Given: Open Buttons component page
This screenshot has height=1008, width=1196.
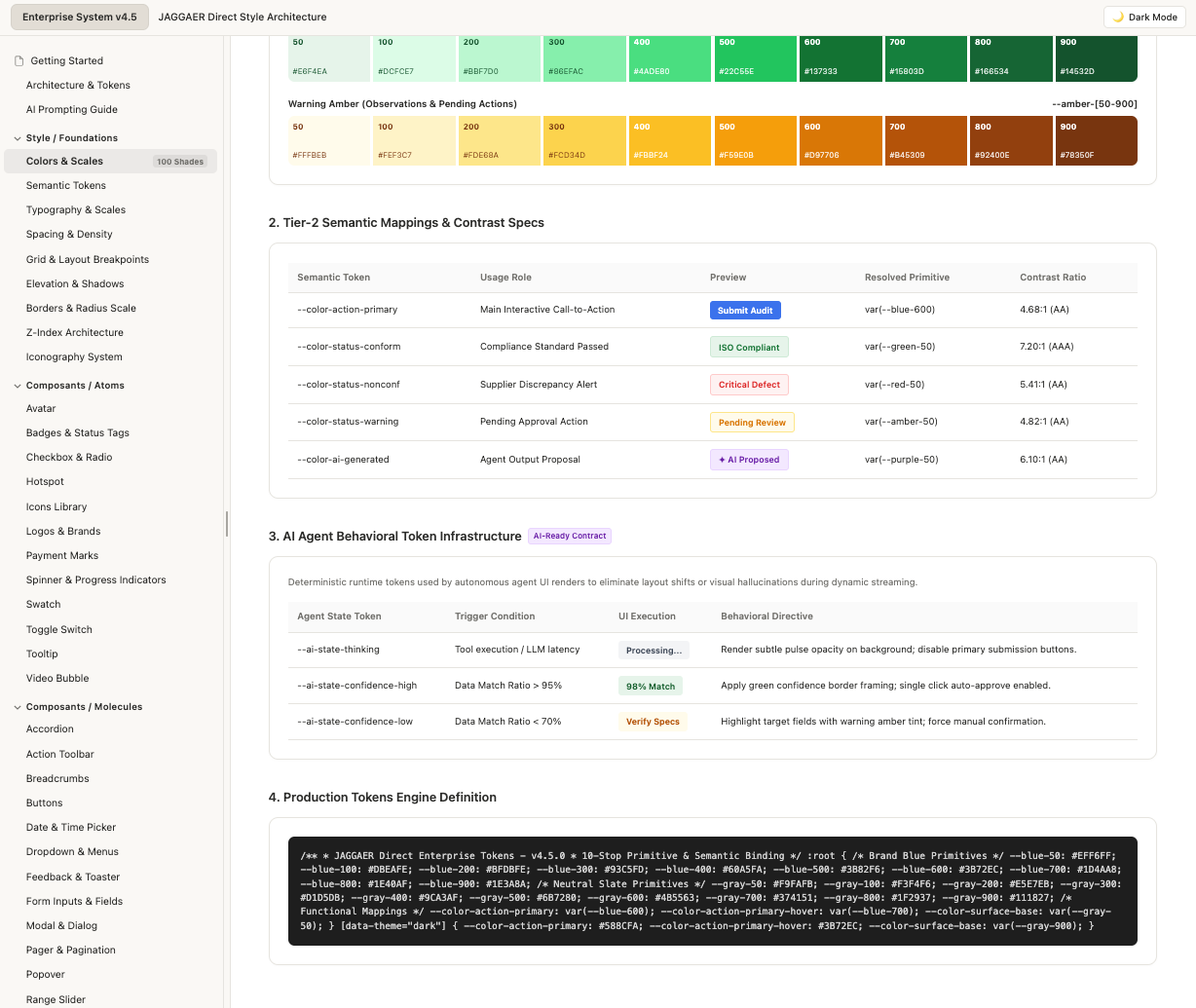Looking at the screenshot, I should (x=45, y=803).
